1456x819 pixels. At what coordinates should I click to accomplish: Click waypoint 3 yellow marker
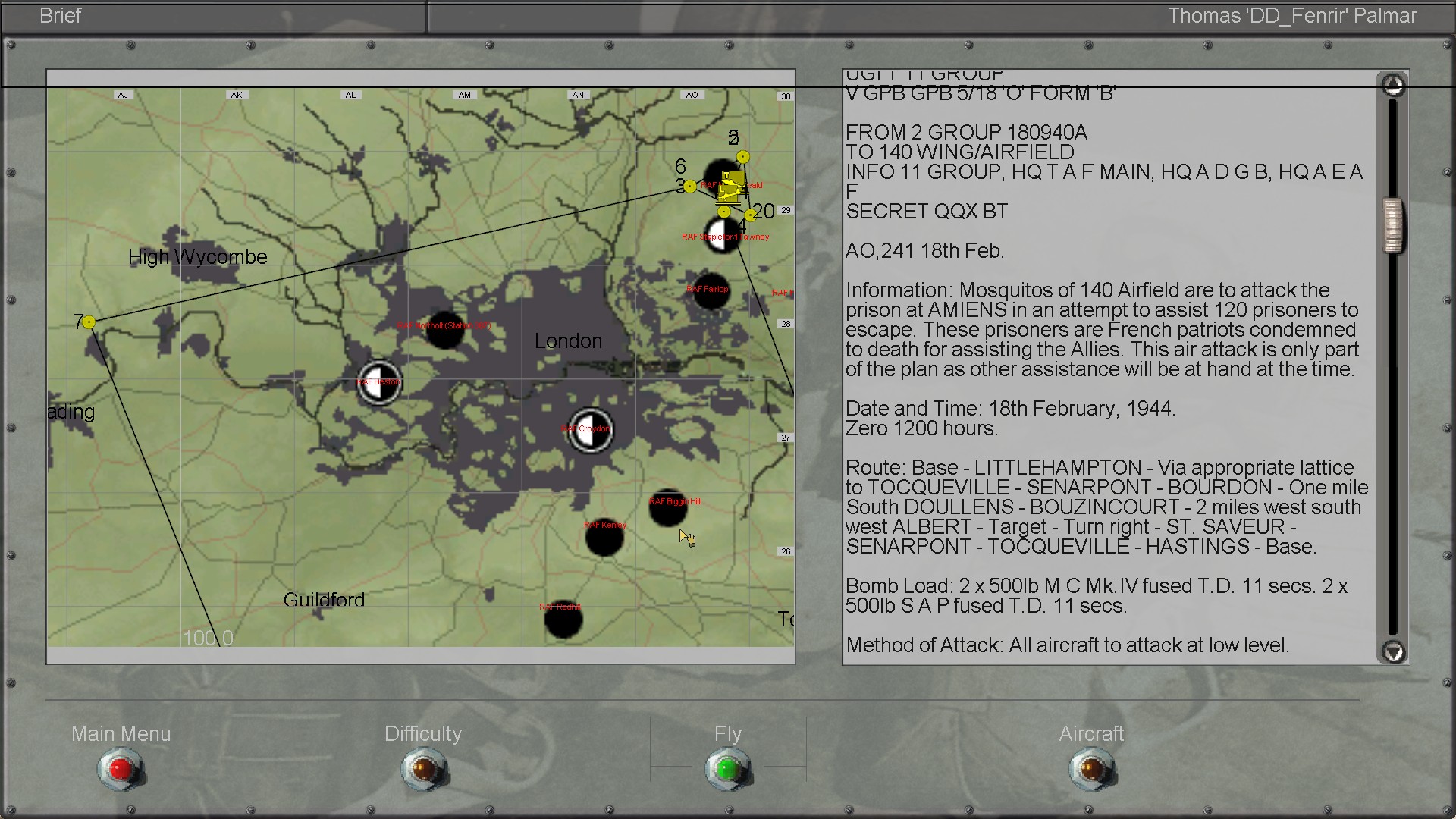690,187
